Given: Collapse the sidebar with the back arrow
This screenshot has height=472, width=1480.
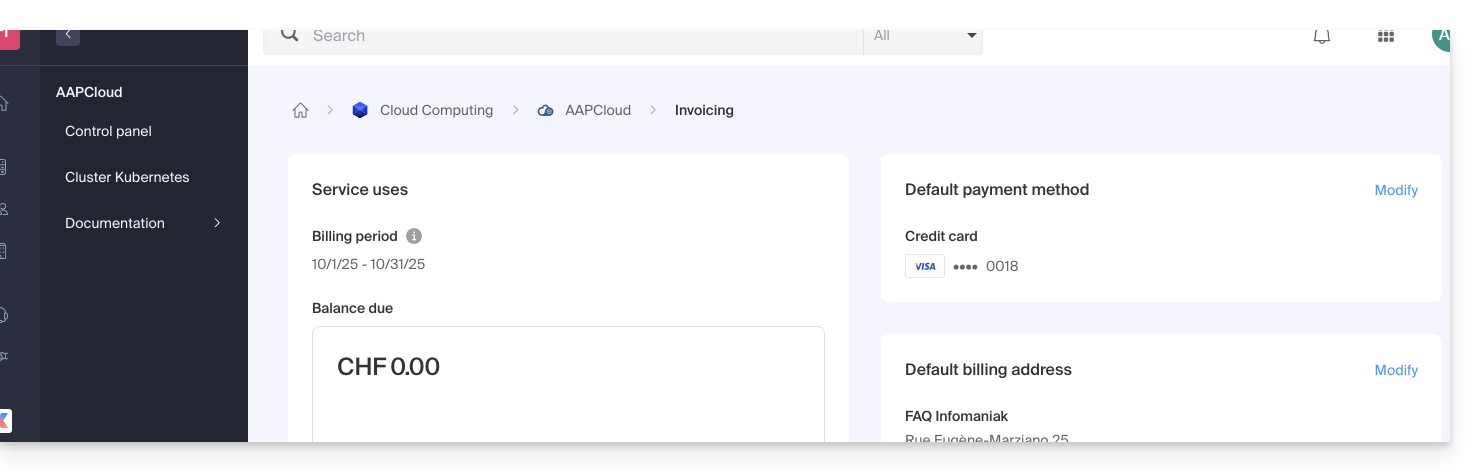Looking at the screenshot, I should click(x=68, y=35).
